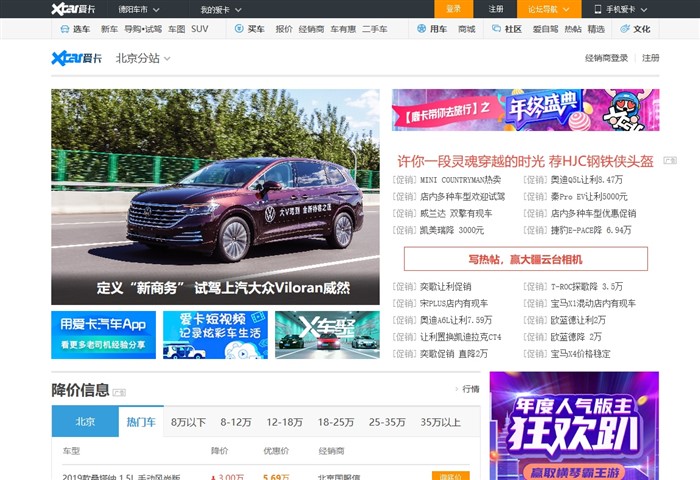700x480 pixels.
Task: Click the 用车 steering wheel icon
Action: point(421,29)
